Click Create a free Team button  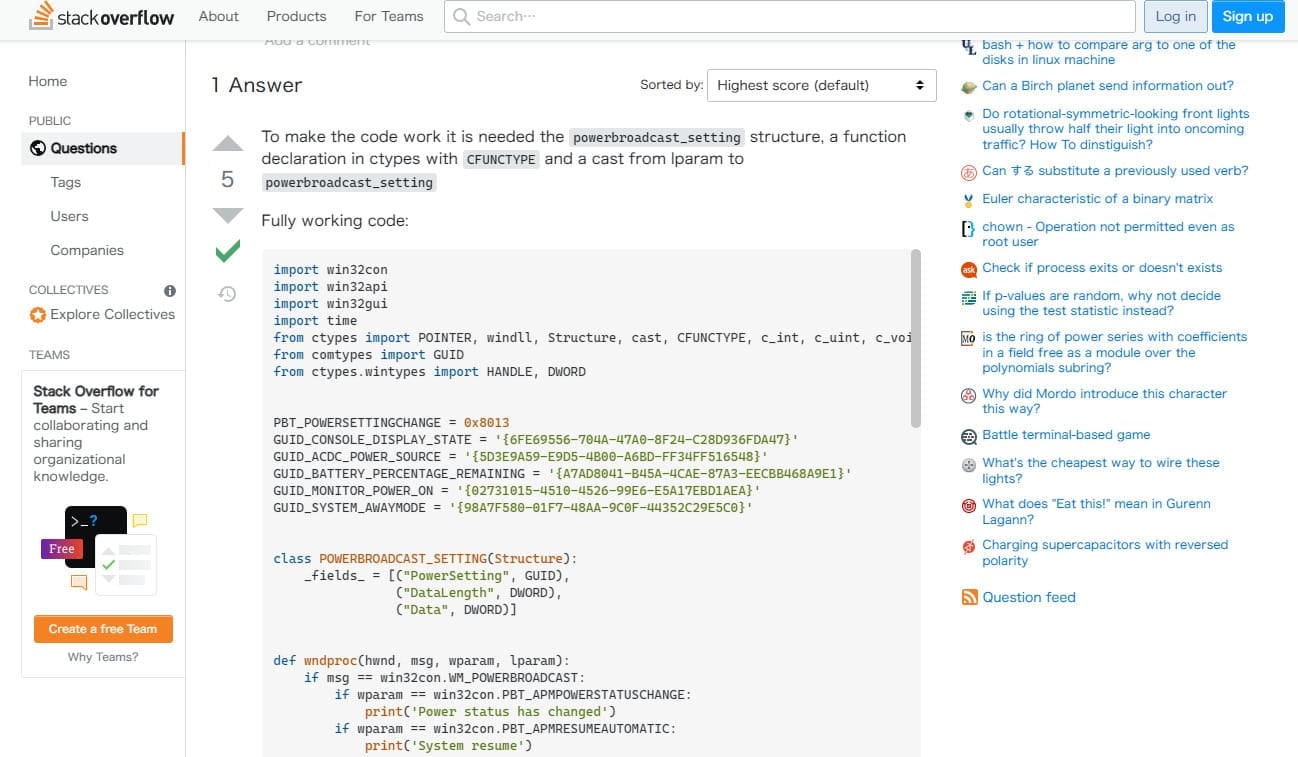pyautogui.click(x=103, y=629)
